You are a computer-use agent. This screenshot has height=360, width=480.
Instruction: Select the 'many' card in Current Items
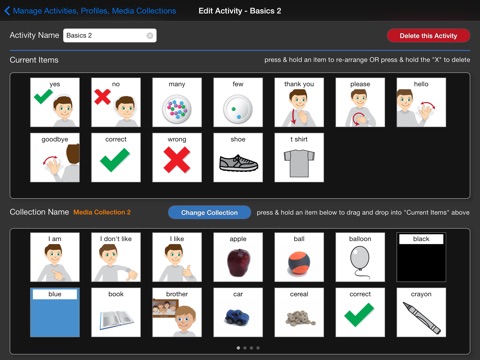[x=177, y=102]
